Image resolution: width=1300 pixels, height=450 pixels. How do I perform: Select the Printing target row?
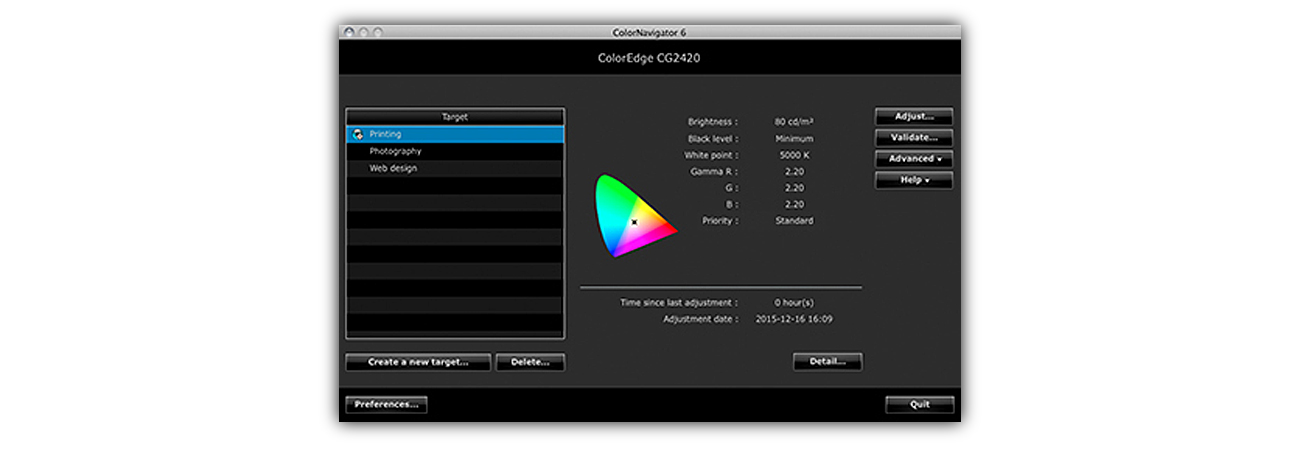(455, 134)
